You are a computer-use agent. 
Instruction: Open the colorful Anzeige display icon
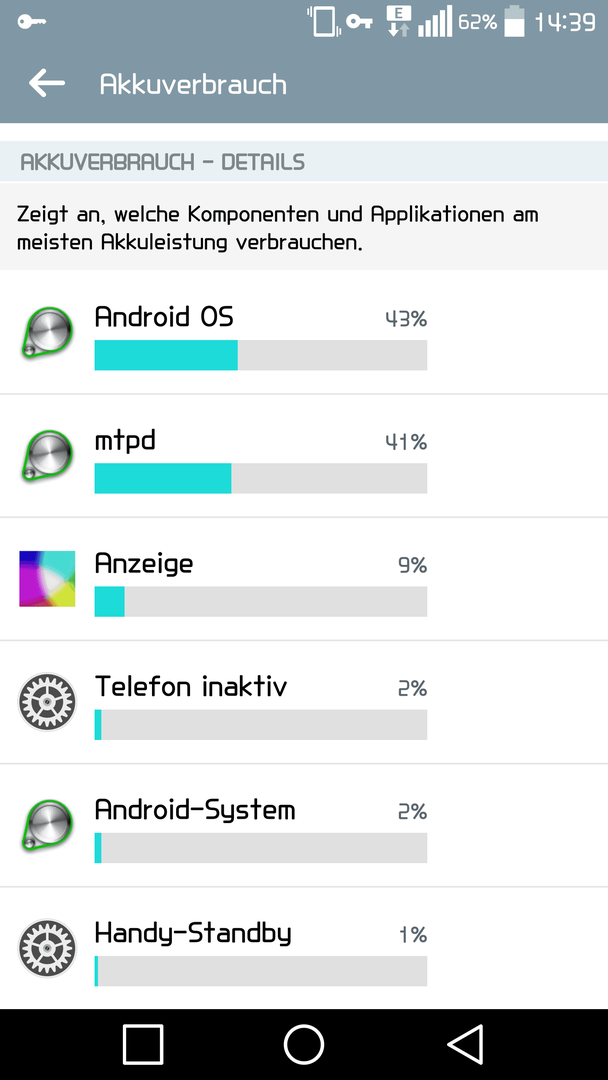pos(47,579)
